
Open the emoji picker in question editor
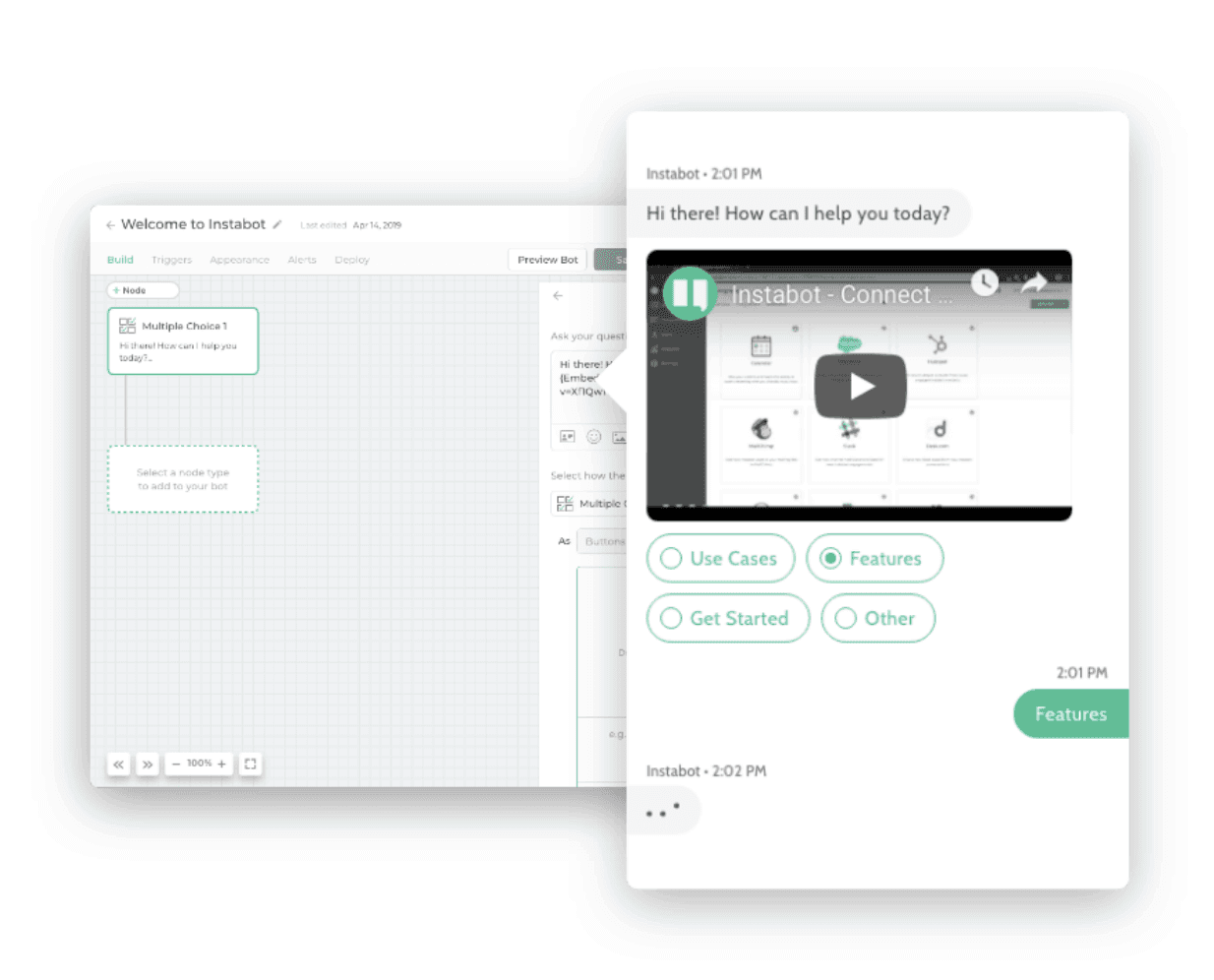click(594, 436)
